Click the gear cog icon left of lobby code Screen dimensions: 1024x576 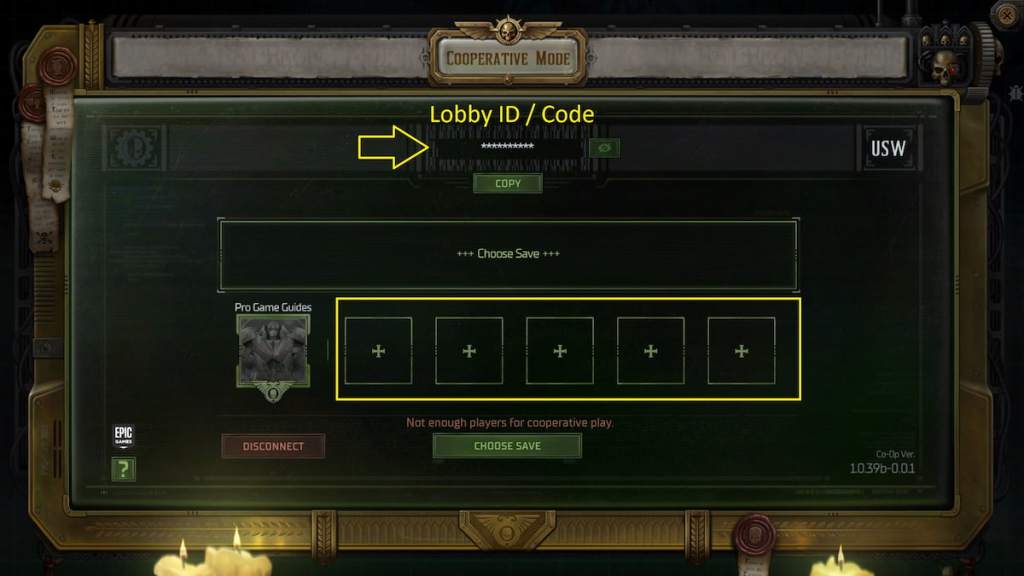[135, 148]
